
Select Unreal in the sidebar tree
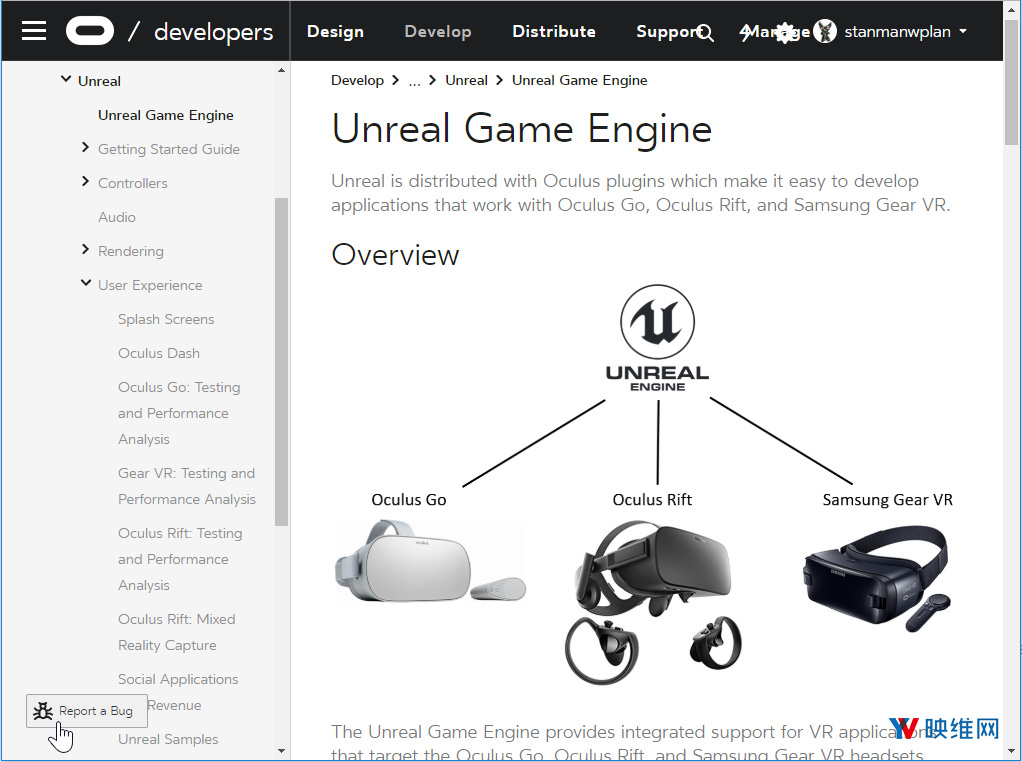click(x=100, y=81)
